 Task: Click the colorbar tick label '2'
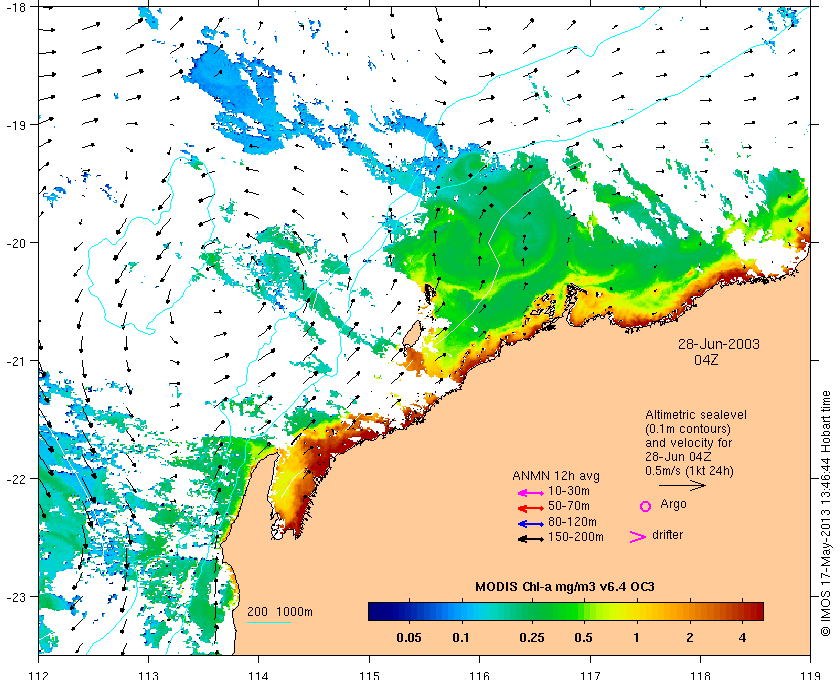pos(689,638)
